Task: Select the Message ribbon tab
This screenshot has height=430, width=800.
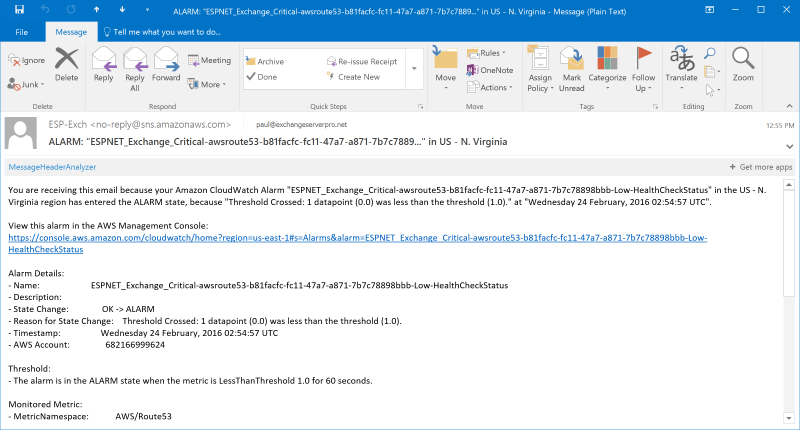Action: tap(71, 32)
